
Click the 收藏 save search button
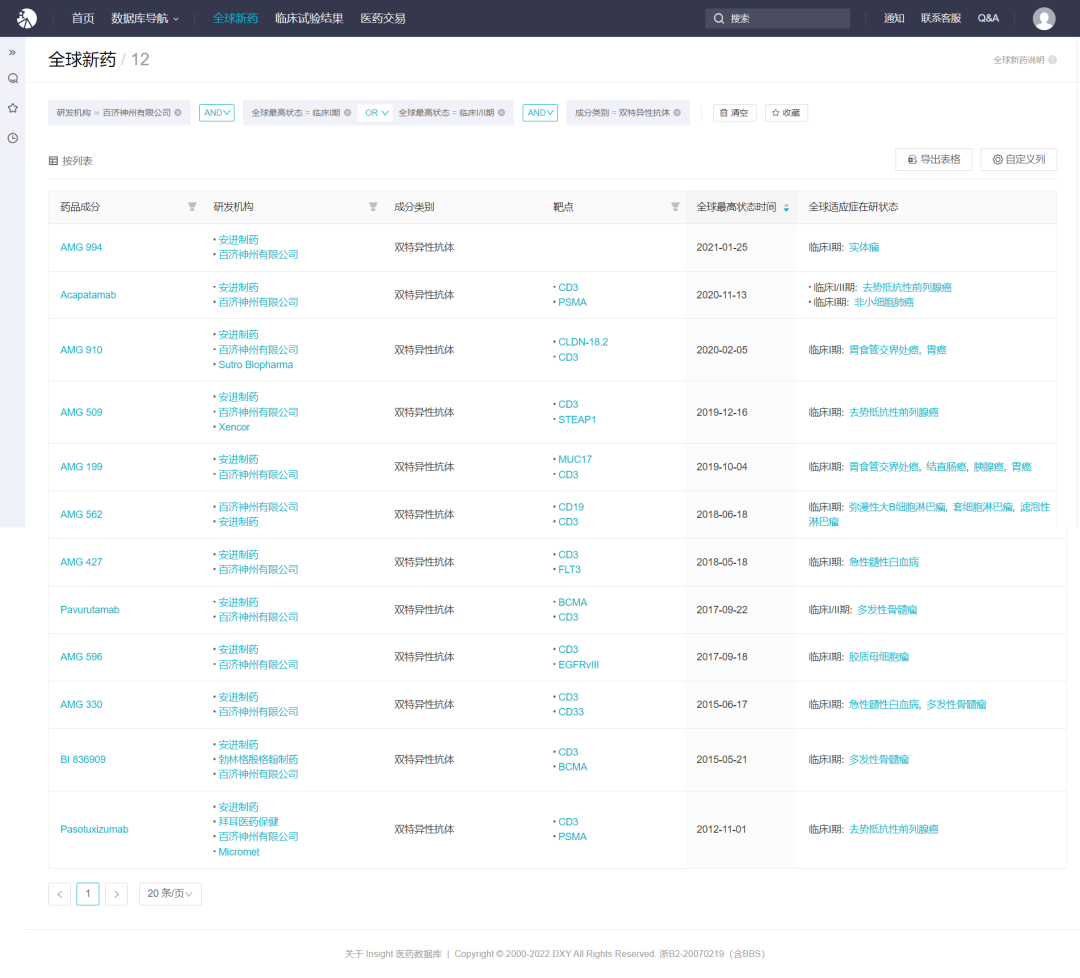tap(786, 113)
